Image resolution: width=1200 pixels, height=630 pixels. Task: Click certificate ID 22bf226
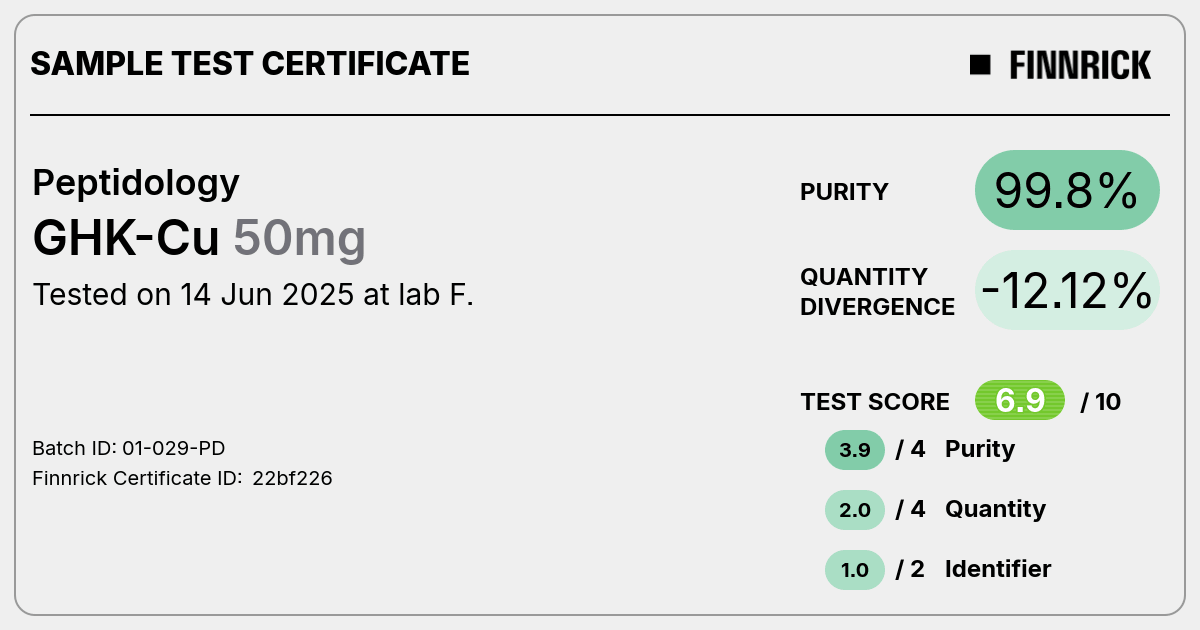pyautogui.click(x=182, y=478)
